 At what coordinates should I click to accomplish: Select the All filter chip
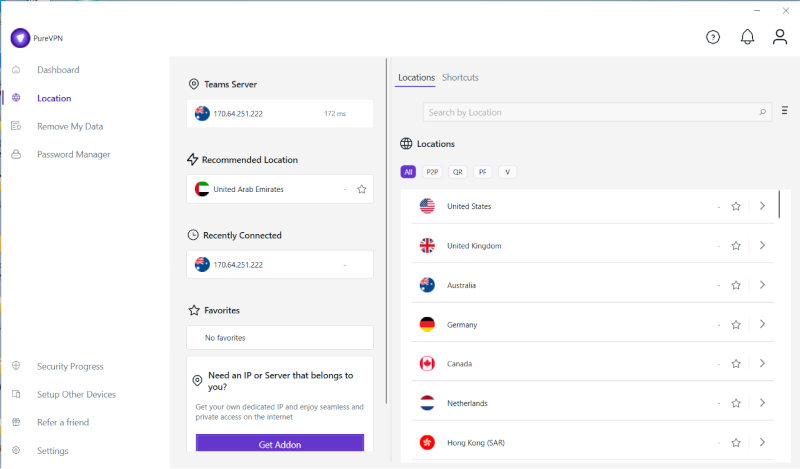408,172
